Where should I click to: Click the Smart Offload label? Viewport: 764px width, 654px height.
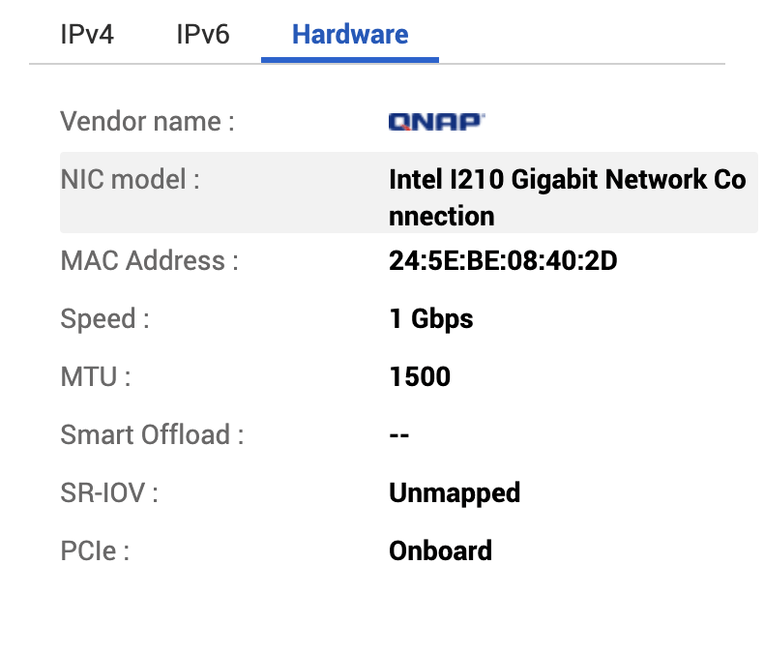(152, 435)
